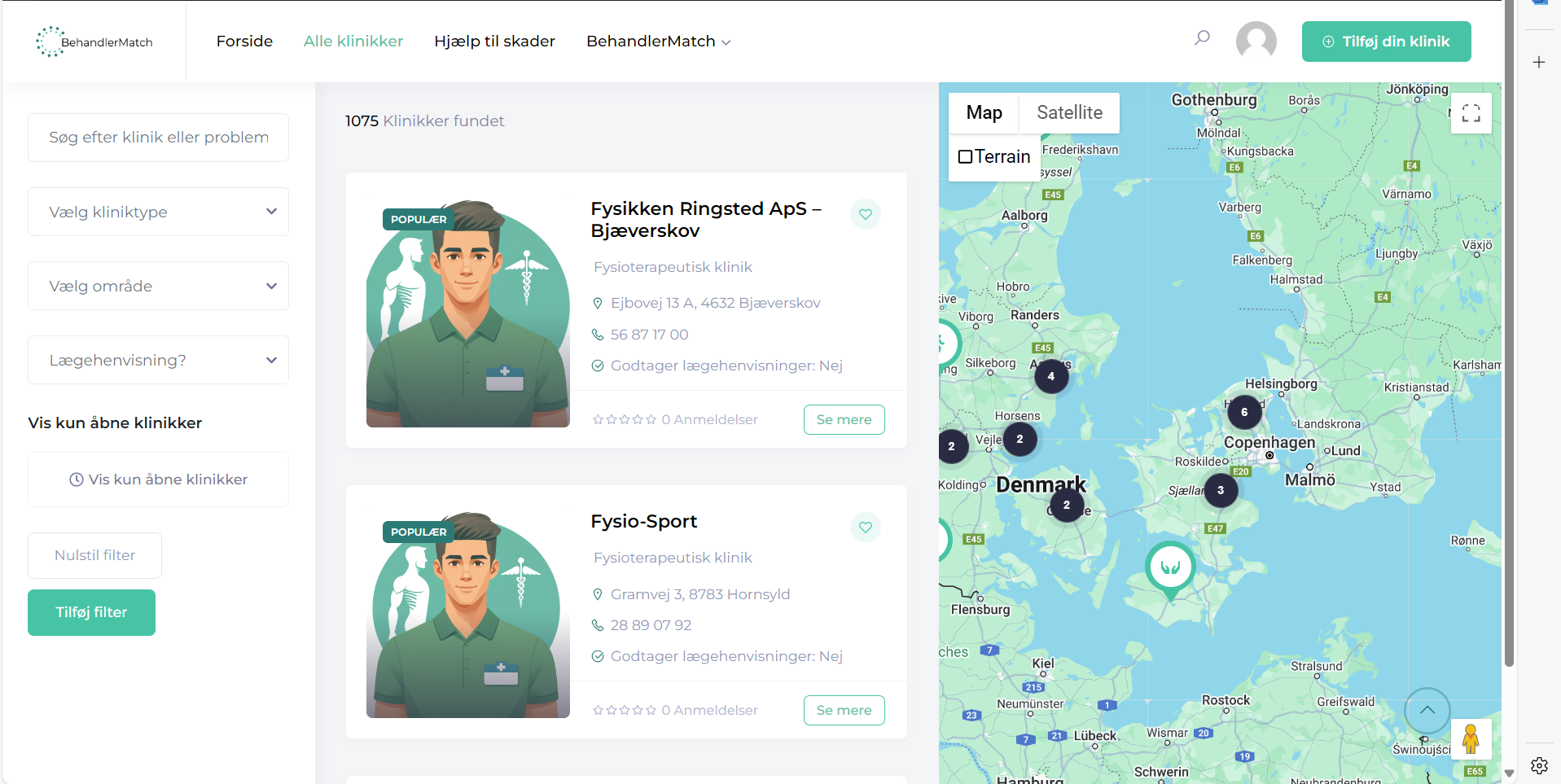
Task: Open the Hjælp til skader menu item
Action: [494, 41]
